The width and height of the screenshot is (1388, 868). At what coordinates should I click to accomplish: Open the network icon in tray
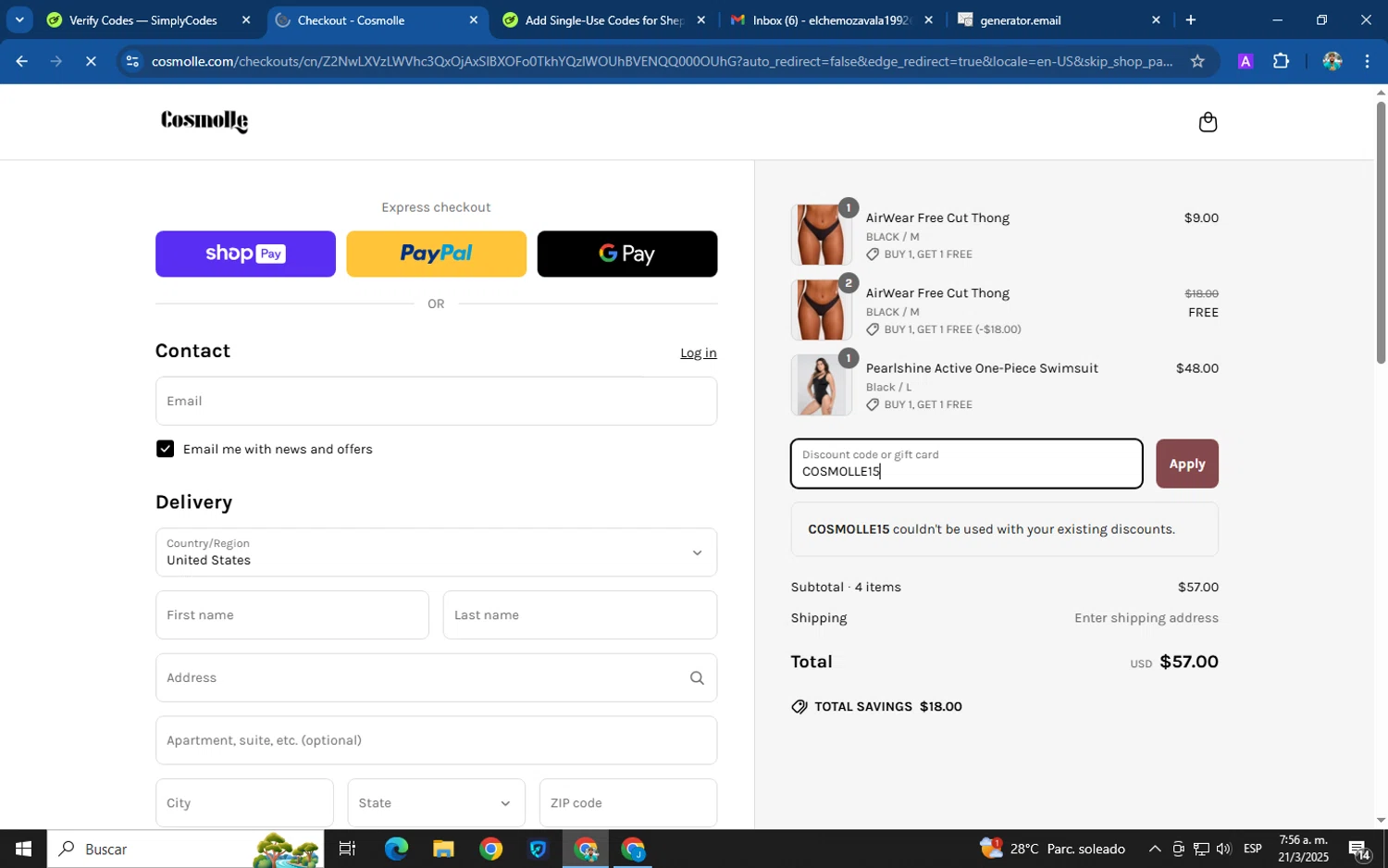[1201, 849]
